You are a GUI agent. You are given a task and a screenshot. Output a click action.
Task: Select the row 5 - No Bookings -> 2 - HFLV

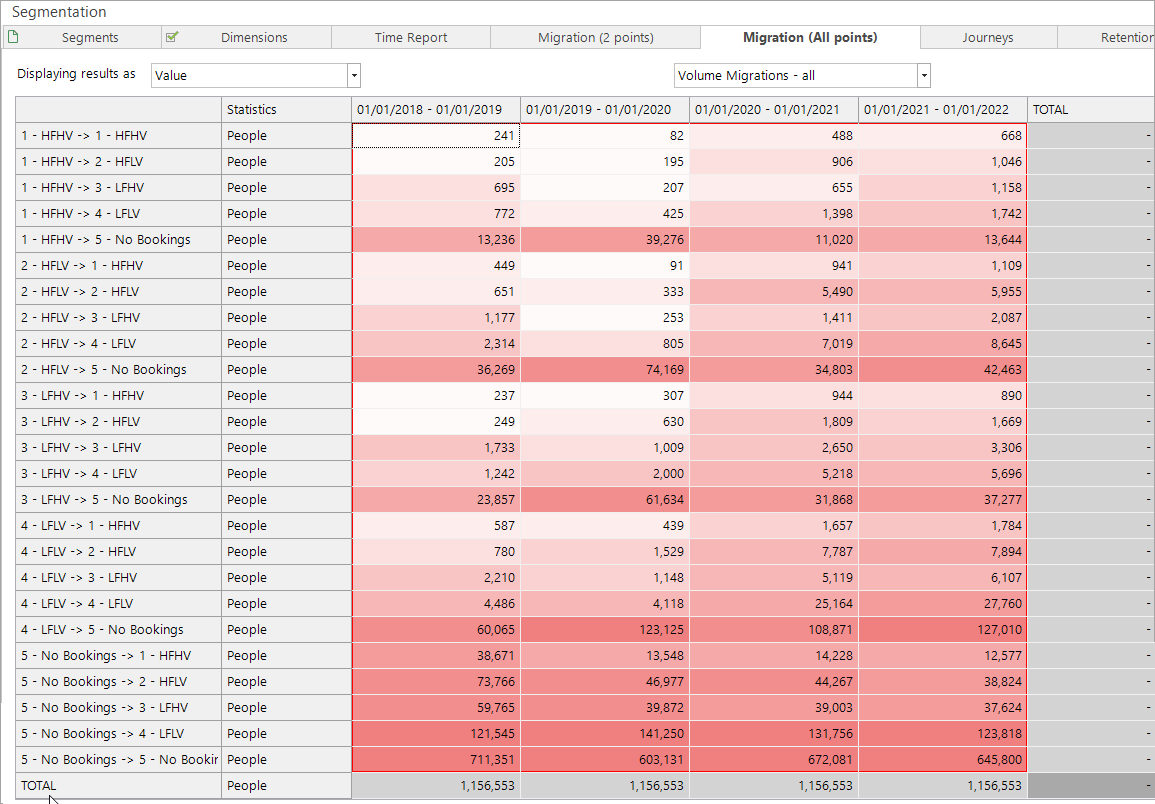(x=119, y=682)
